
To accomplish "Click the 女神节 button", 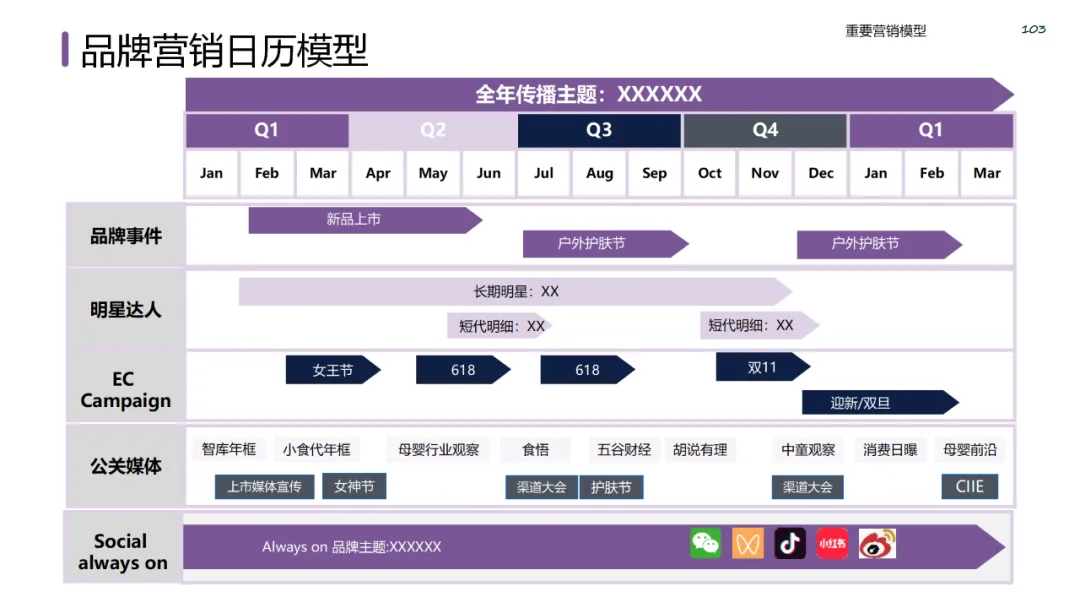I will point(354,487).
